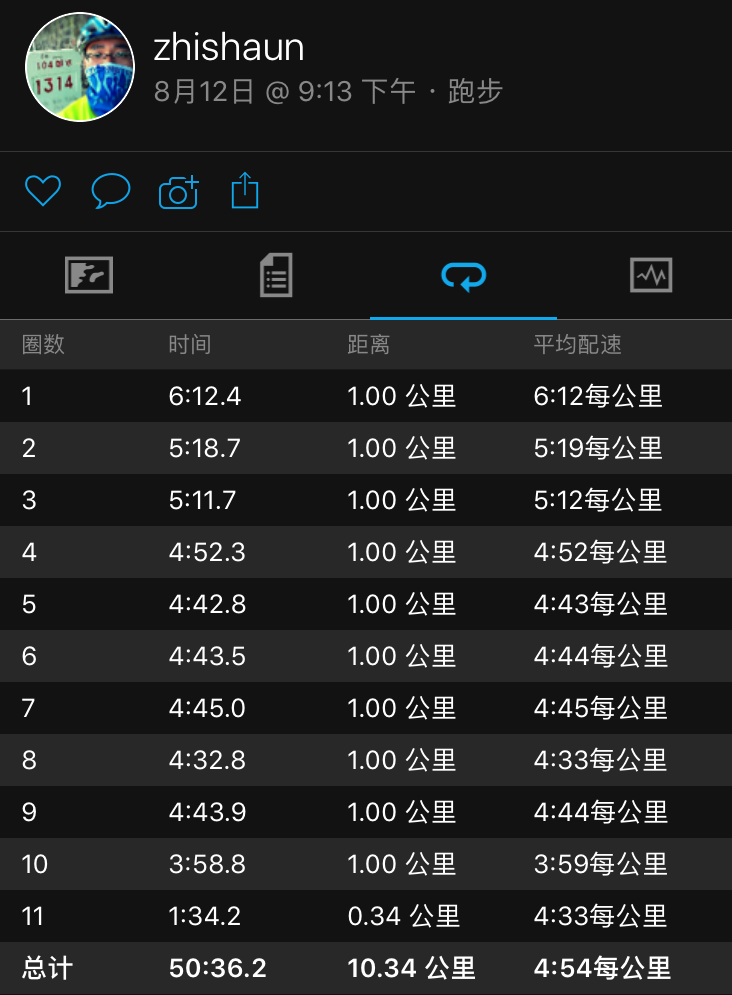The width and height of the screenshot is (732, 995).
Task: Open the charts graph tab
Action: (651, 275)
